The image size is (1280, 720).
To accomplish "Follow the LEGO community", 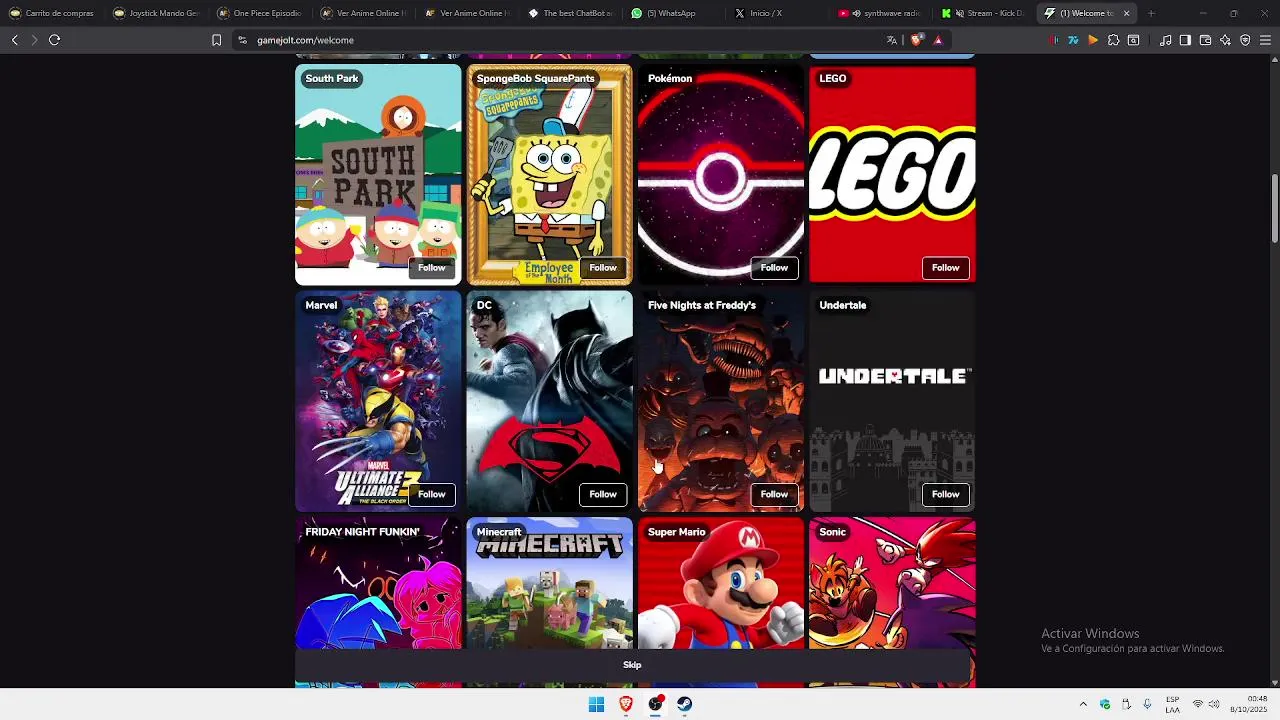I will [x=945, y=268].
